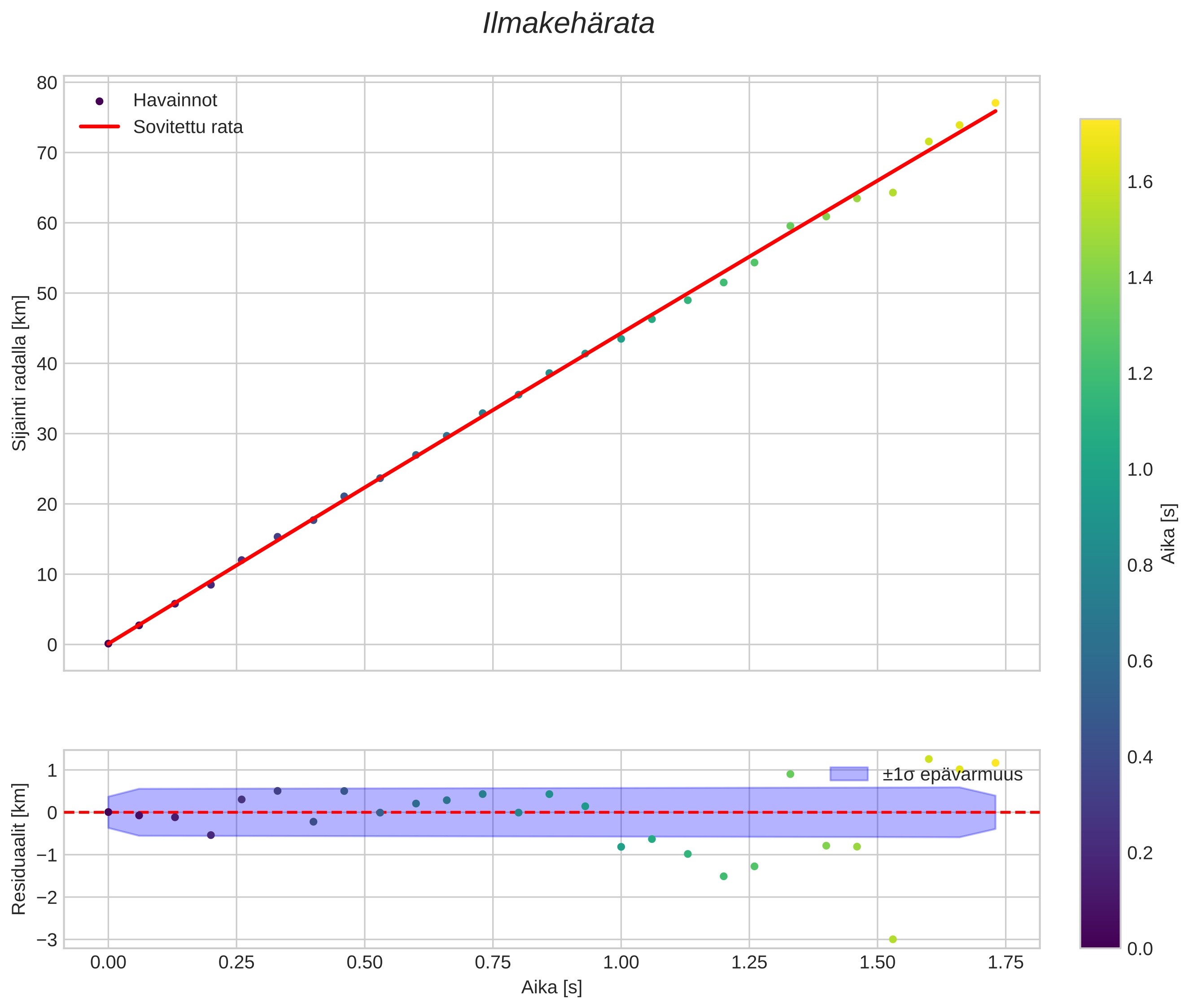Screen dimensions: 1189x1008
Task: Click the outlier residual point at −3
Action: coord(892,939)
